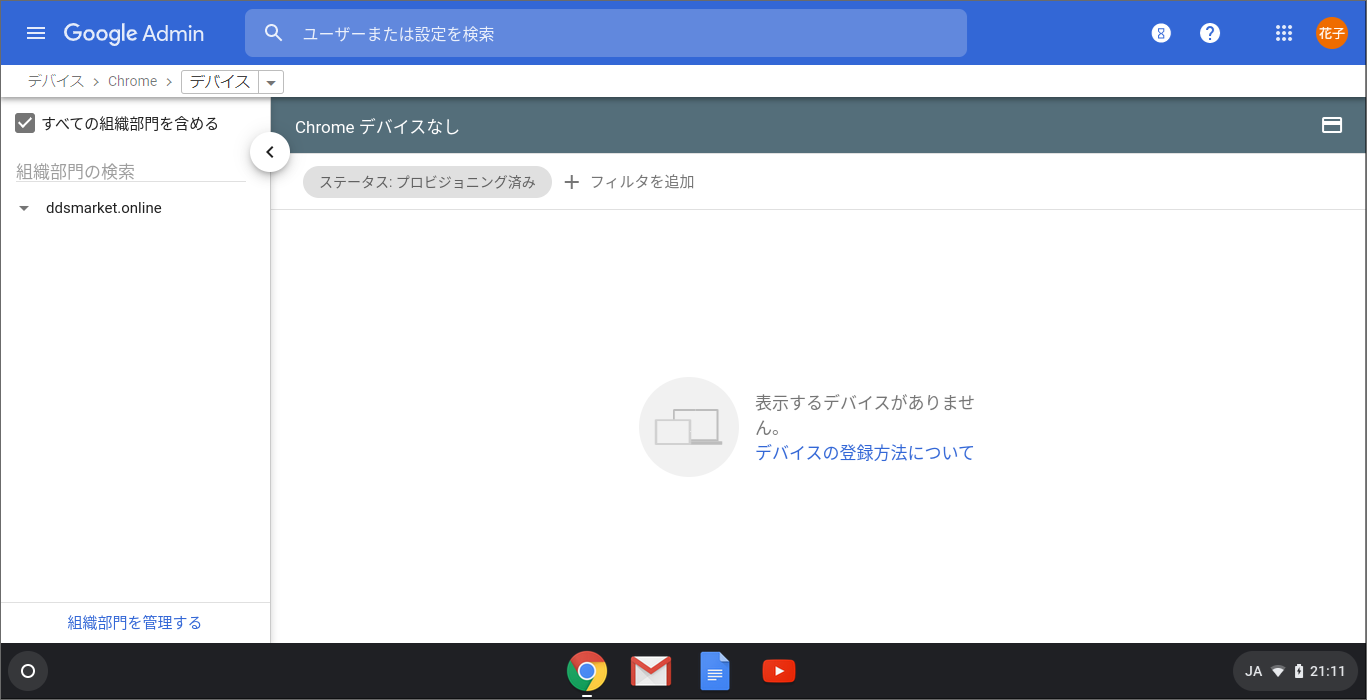Click the ステータス: プロビジョニング済み filter chip
The height and width of the screenshot is (700, 1367).
pyautogui.click(x=427, y=182)
